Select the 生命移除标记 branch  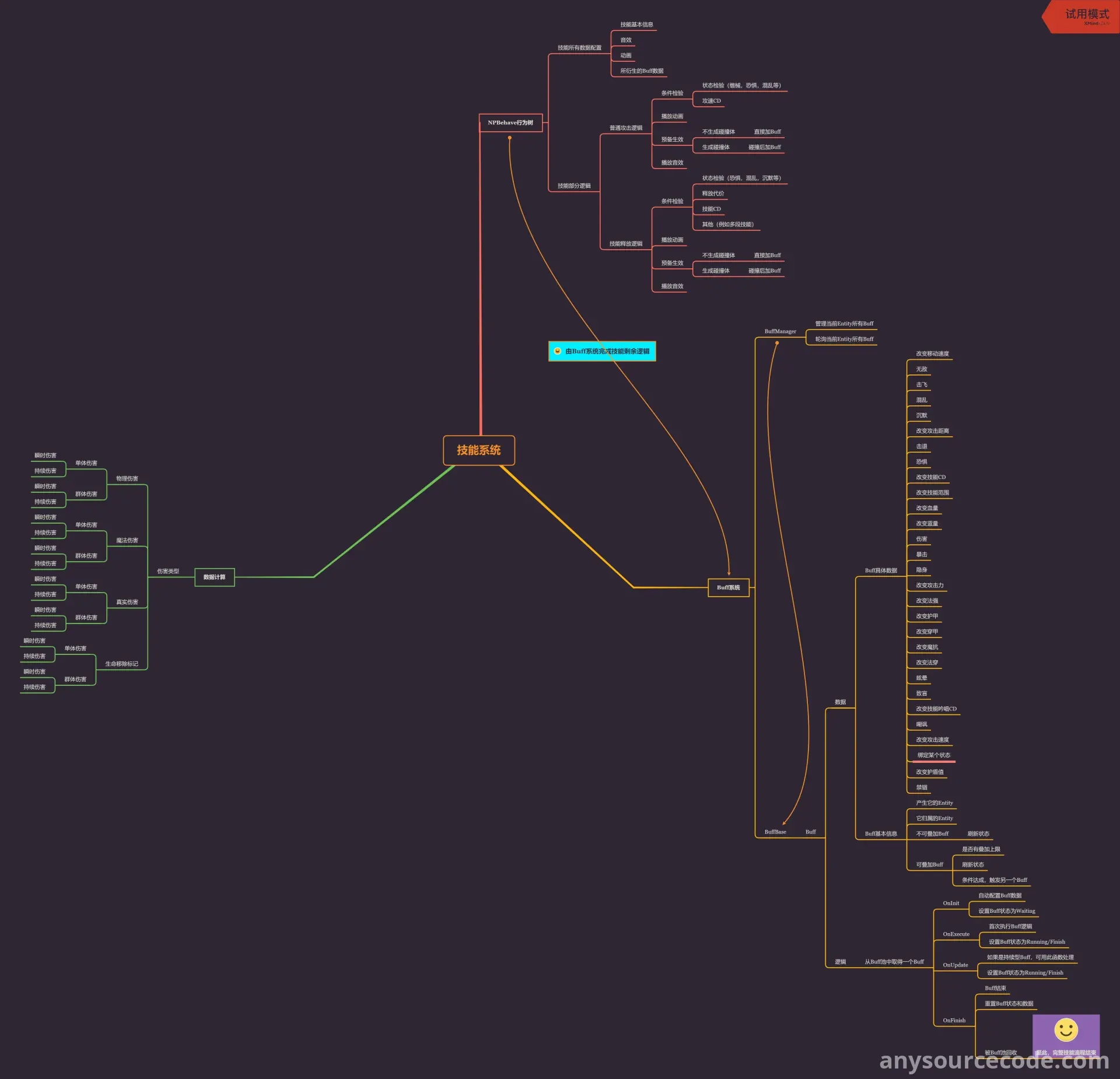click(x=121, y=664)
